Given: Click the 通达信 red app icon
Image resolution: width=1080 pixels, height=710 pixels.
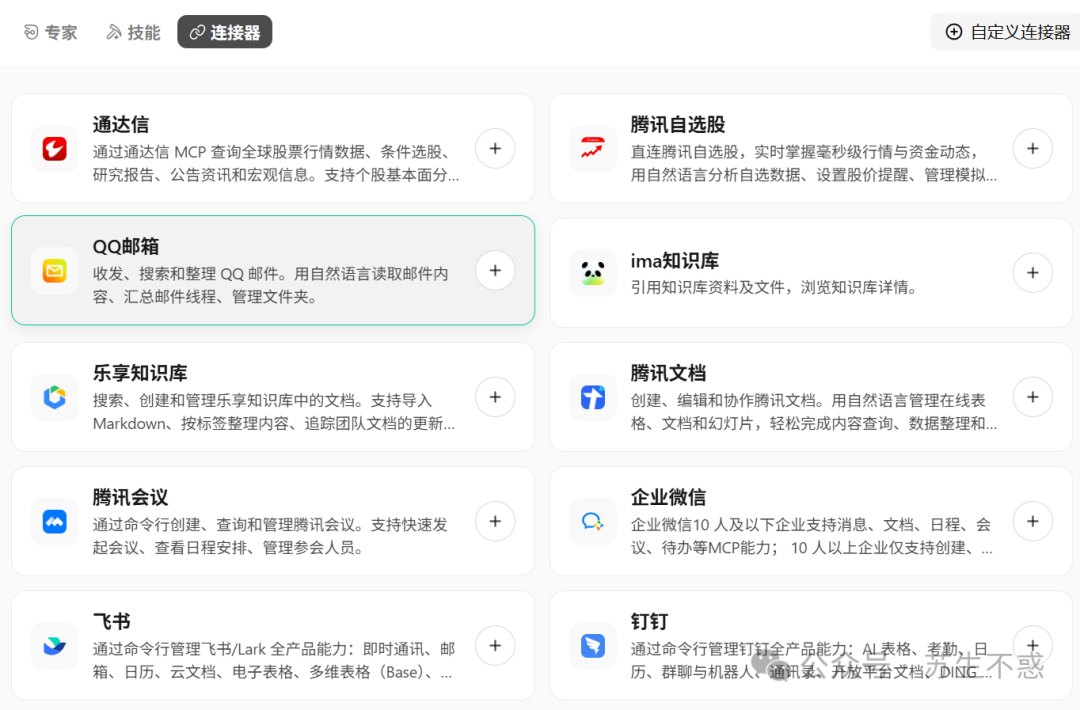Looking at the screenshot, I should [54, 149].
